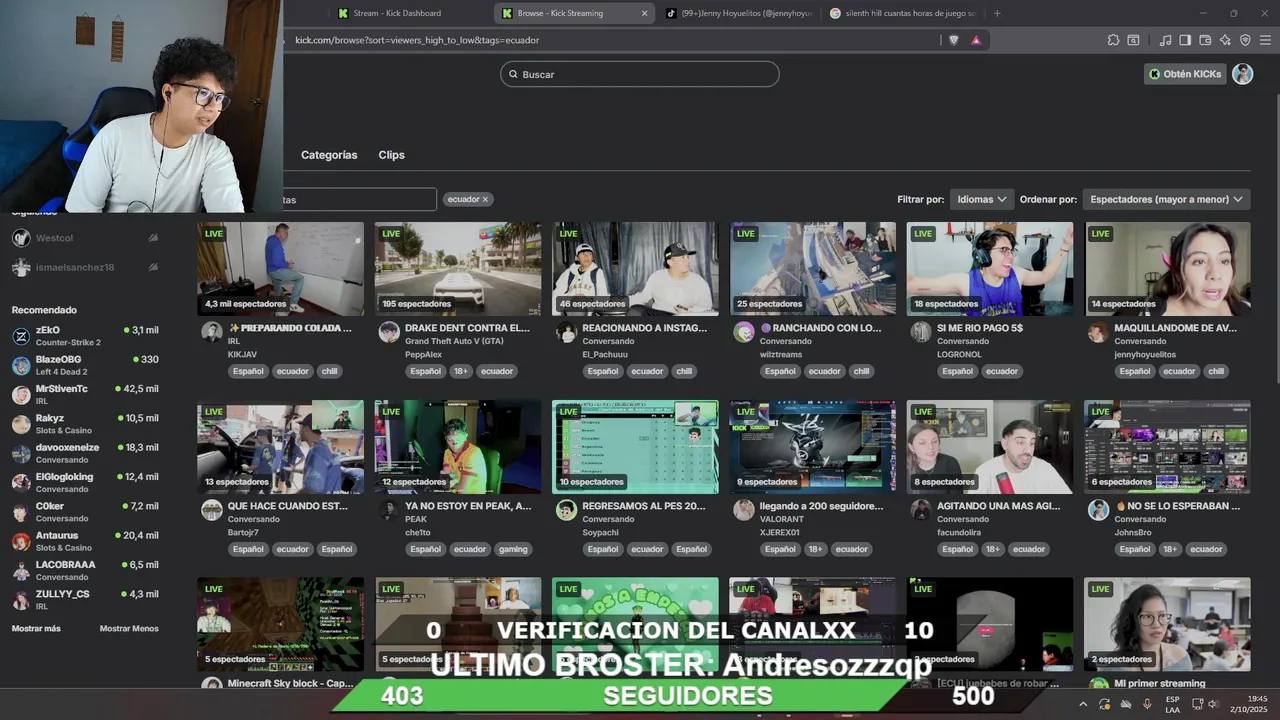The image size is (1280, 720).
Task: Open the PREPARANDO COLADA stream thumbnail
Action: [280, 268]
